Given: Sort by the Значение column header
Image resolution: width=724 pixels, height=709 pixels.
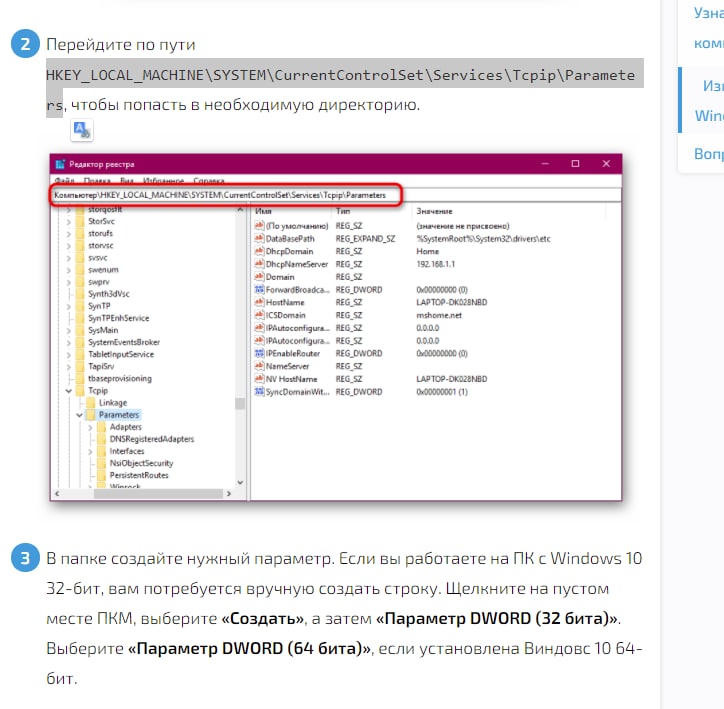Looking at the screenshot, I should coord(509,211).
